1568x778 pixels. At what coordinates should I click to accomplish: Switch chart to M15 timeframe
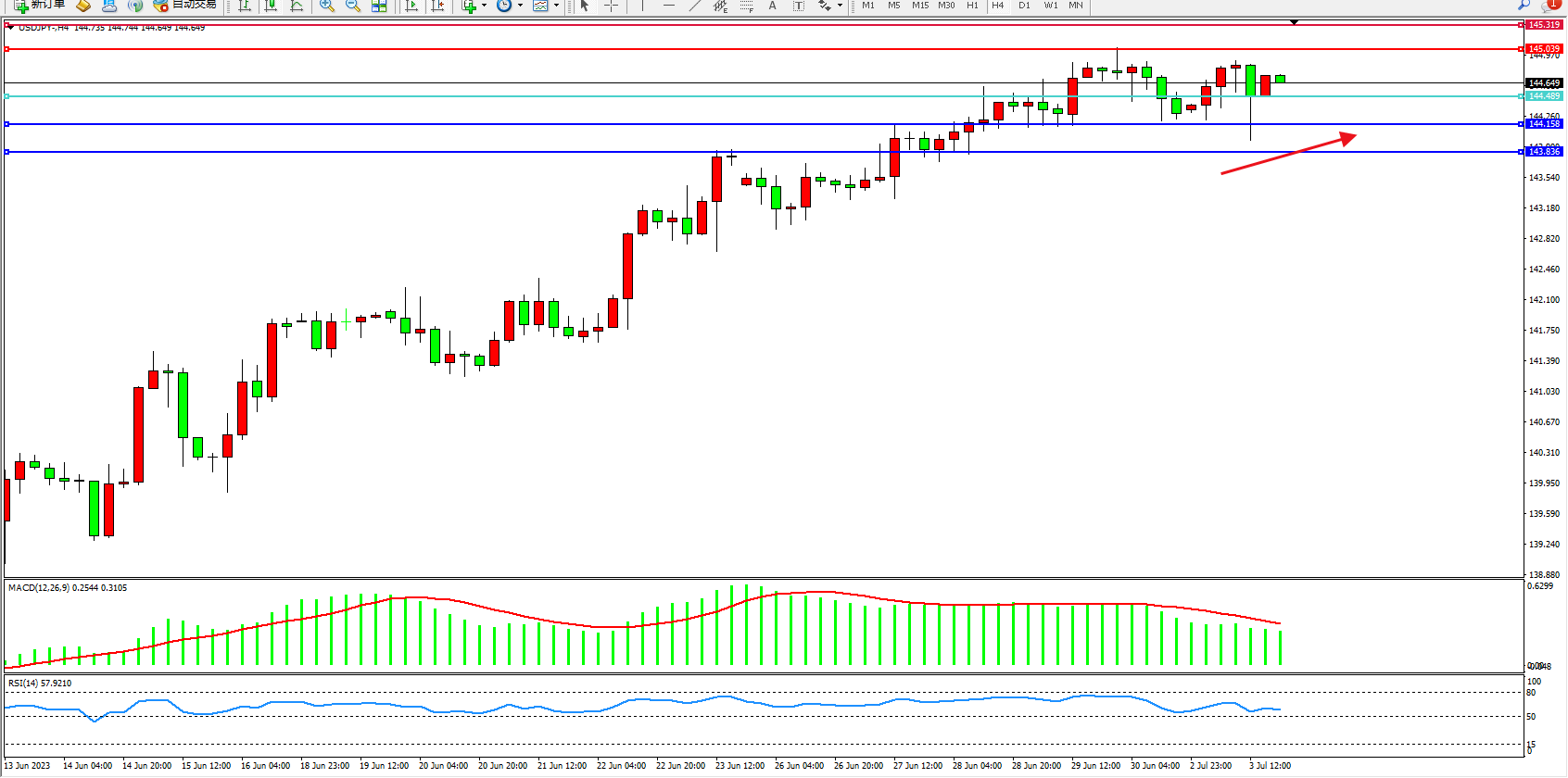coord(919,6)
